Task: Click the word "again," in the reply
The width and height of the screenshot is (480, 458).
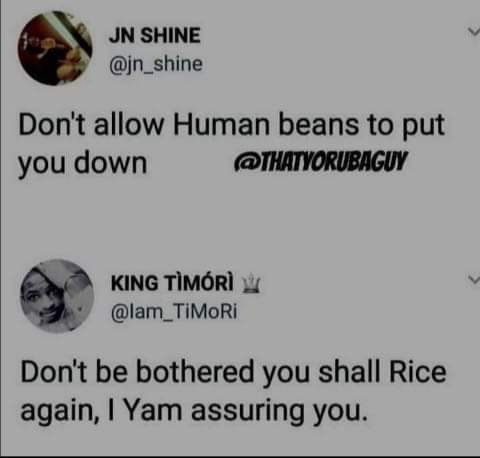Action: point(61,411)
